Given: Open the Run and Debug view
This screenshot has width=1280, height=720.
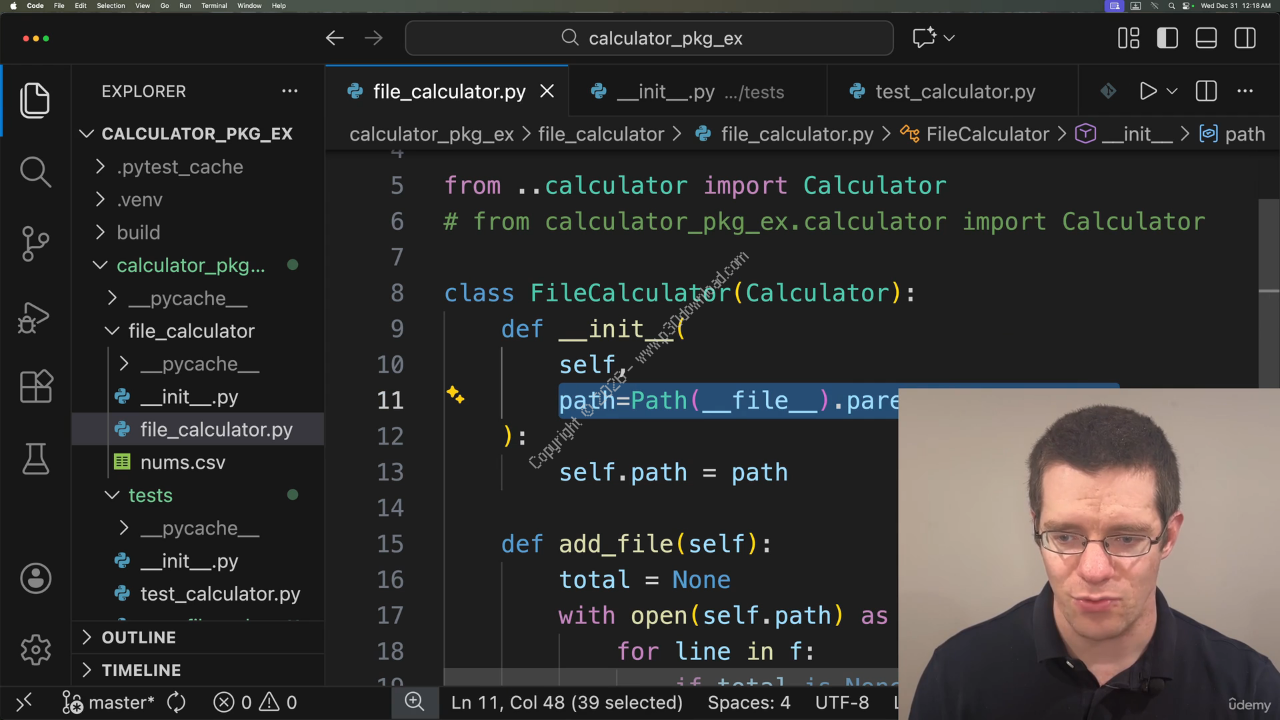Looking at the screenshot, I should click(x=35, y=316).
